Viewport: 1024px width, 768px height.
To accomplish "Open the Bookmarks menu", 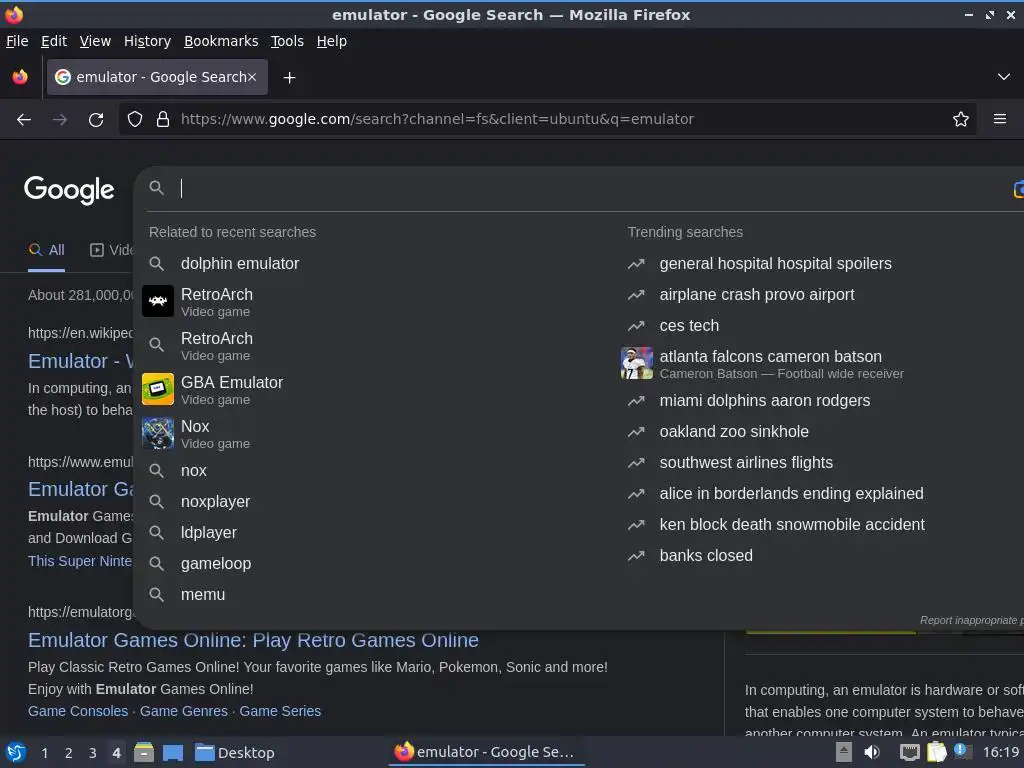I will pyautogui.click(x=221, y=41).
